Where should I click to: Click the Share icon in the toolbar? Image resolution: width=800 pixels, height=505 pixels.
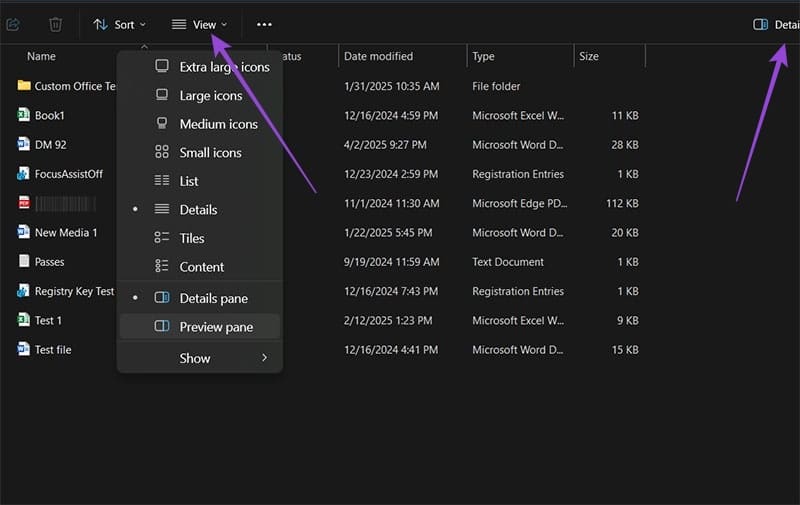[13, 24]
